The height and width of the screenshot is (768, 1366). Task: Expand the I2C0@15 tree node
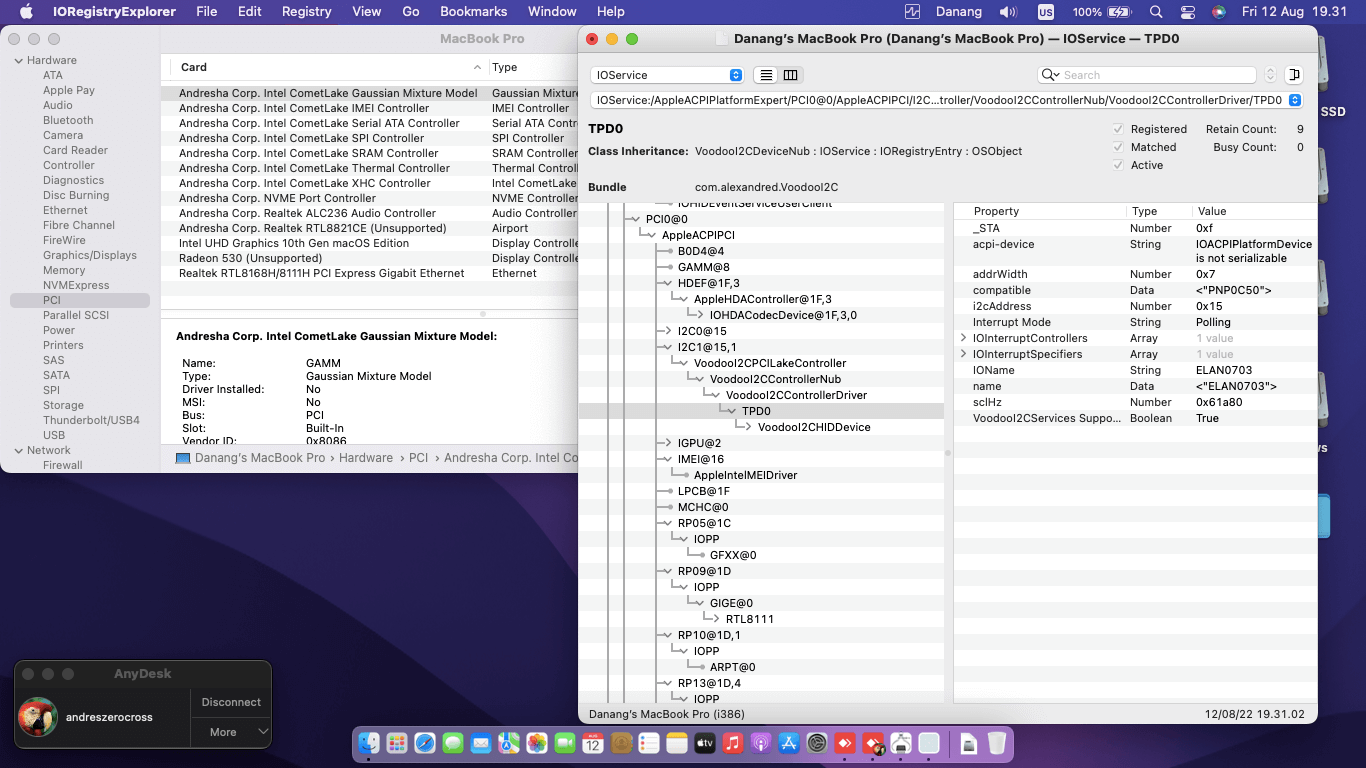[668, 331]
